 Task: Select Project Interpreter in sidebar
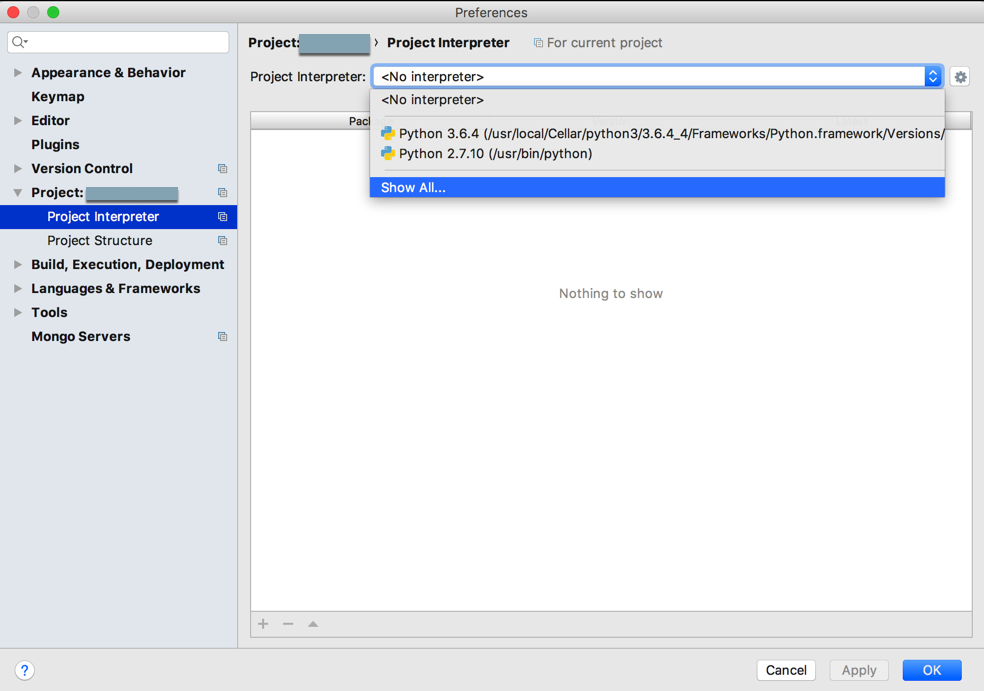[x=119, y=217]
